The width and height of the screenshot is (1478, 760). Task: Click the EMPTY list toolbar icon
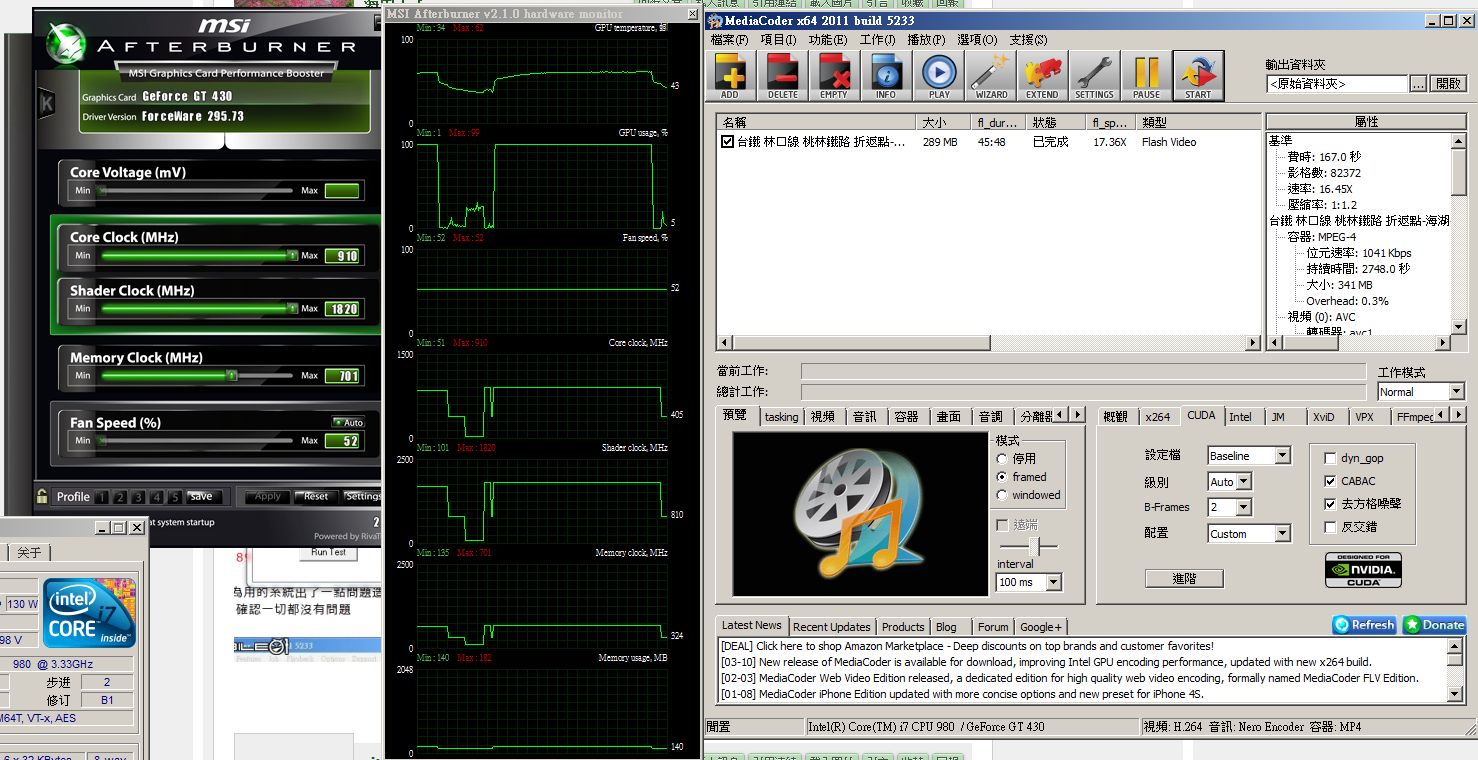point(834,76)
